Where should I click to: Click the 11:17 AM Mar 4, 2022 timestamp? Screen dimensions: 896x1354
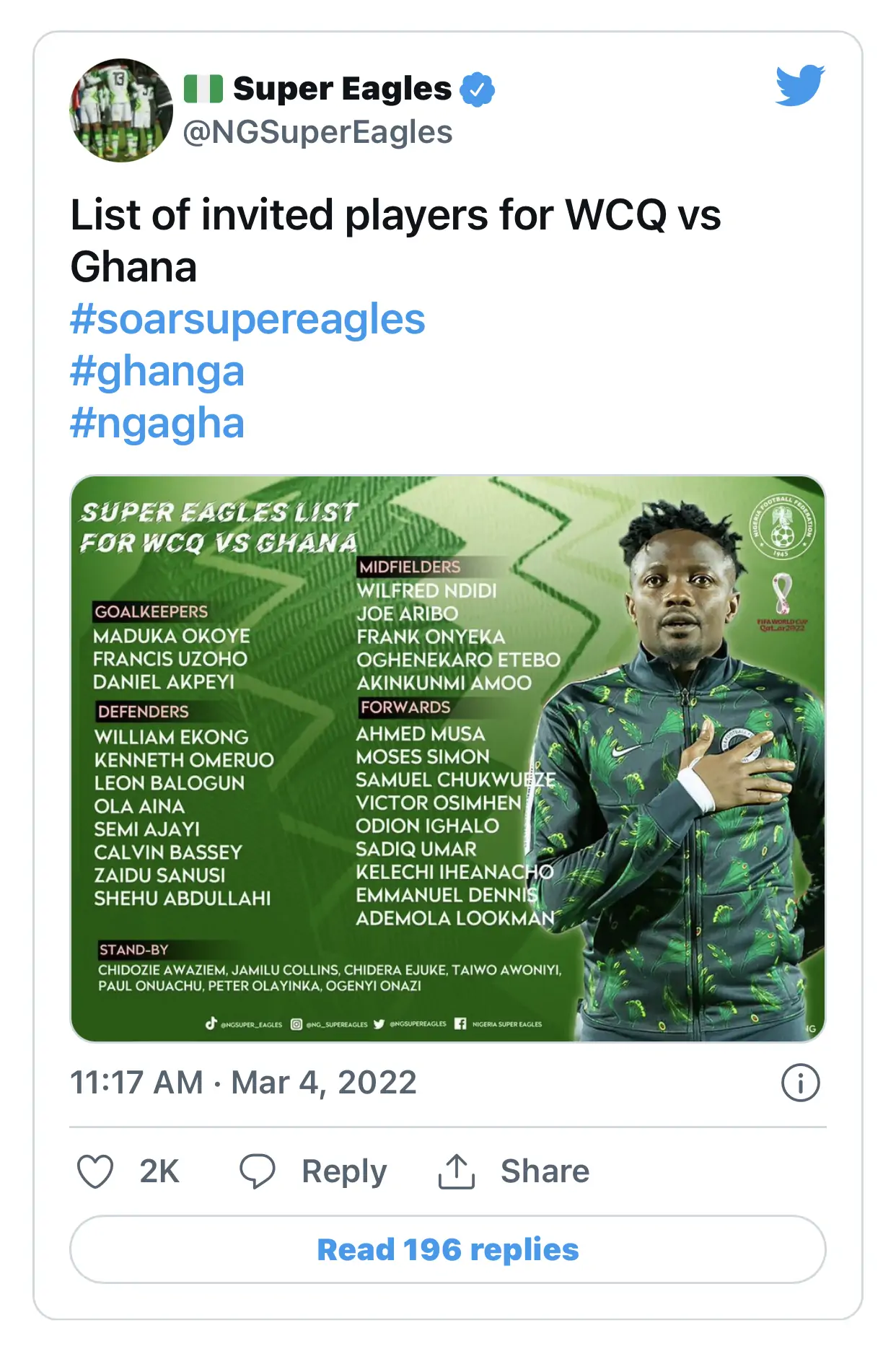coord(243,1083)
